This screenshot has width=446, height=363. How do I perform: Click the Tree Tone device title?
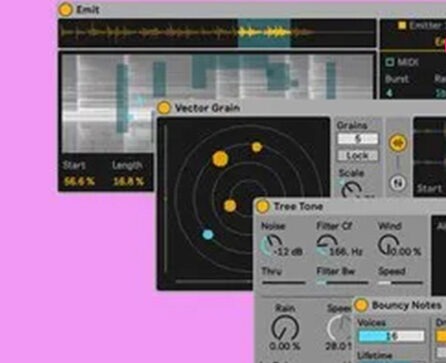[x=298, y=206]
